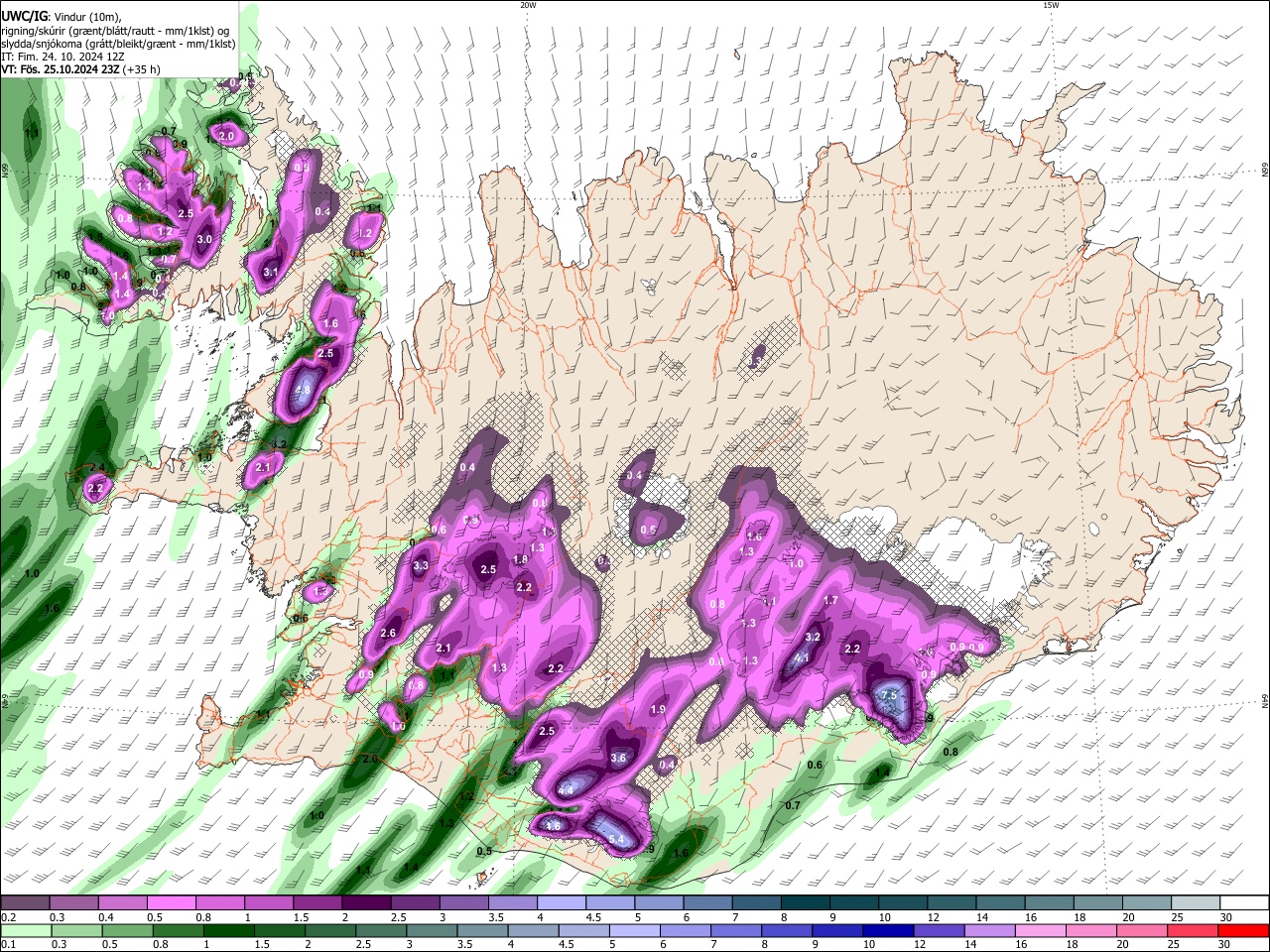
Task: Select the white '30' swatch in the snow legend
Action: pos(1243,903)
